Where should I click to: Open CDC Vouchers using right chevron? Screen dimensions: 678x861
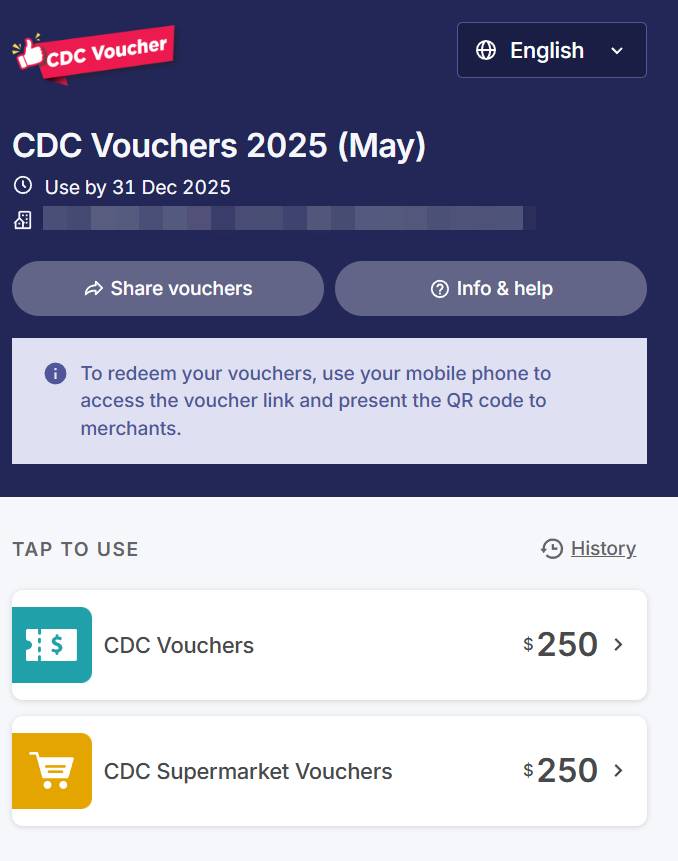tap(618, 645)
